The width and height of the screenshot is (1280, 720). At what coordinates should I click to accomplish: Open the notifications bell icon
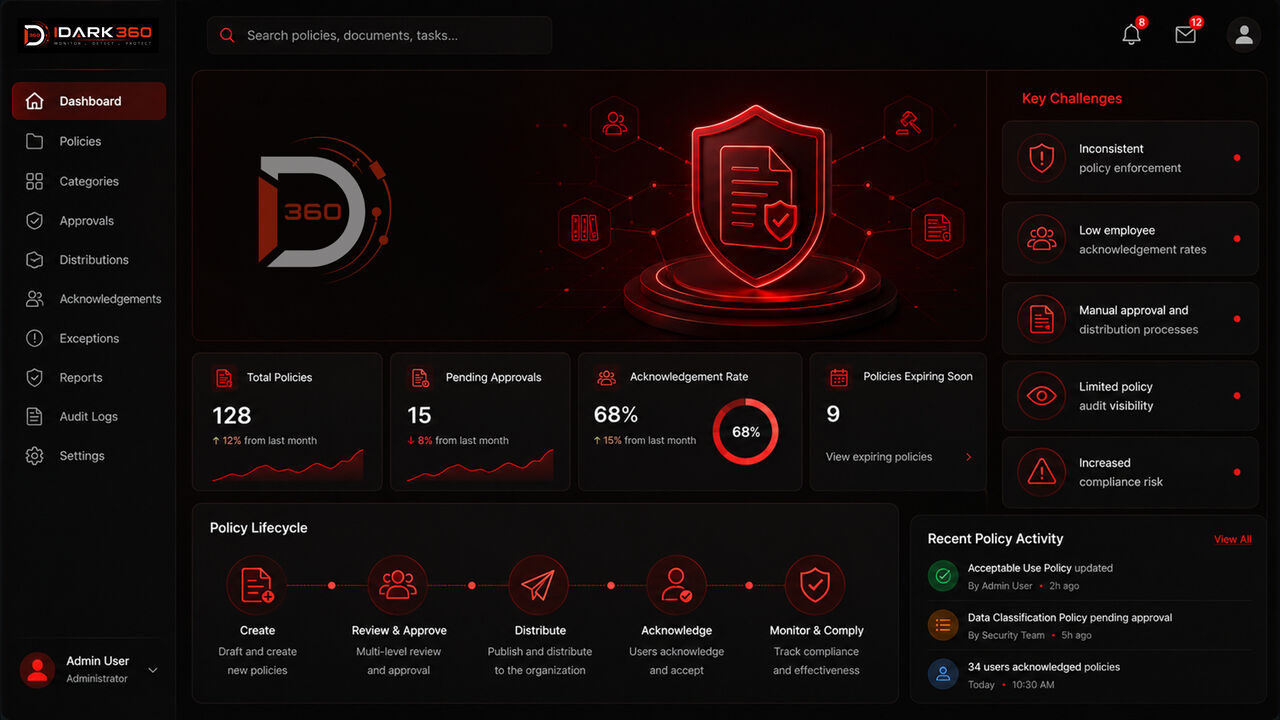coord(1131,35)
